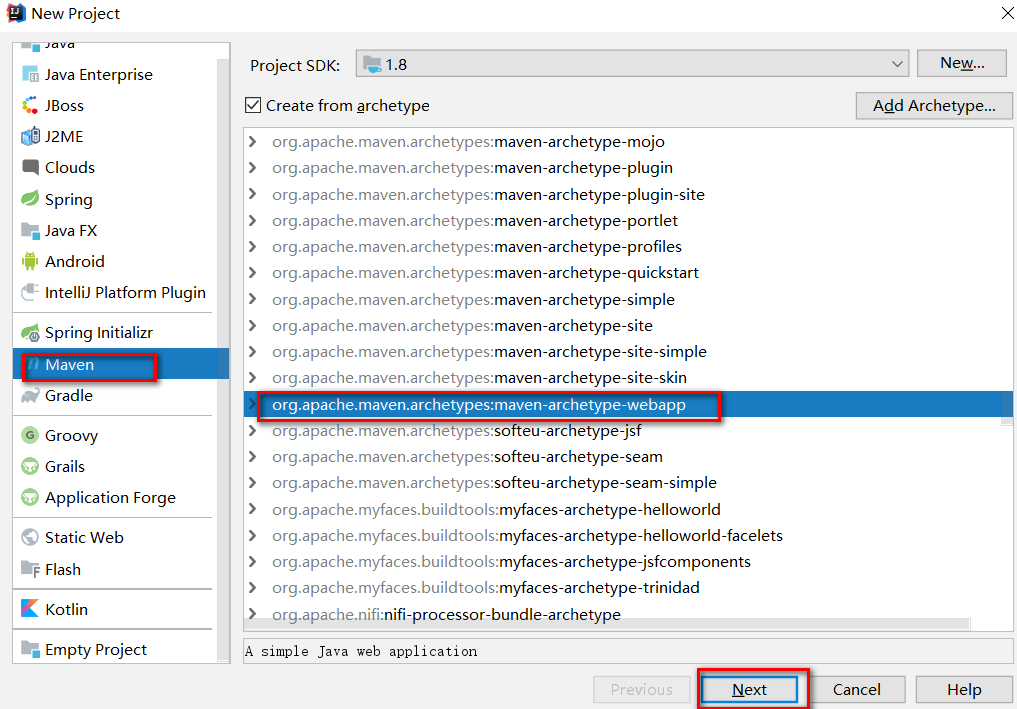The width and height of the screenshot is (1017, 709).
Task: Expand the maven-archetype-plugin entry
Action: tap(253, 167)
